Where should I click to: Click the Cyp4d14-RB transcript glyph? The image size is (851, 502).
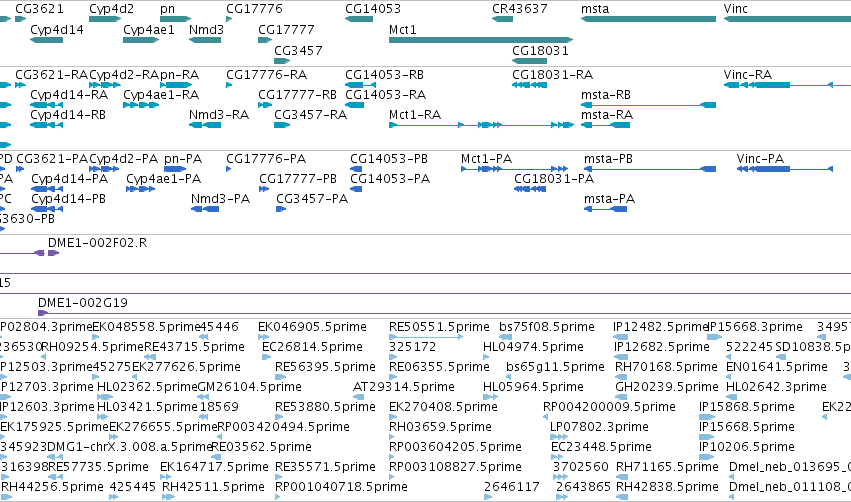coord(46,125)
